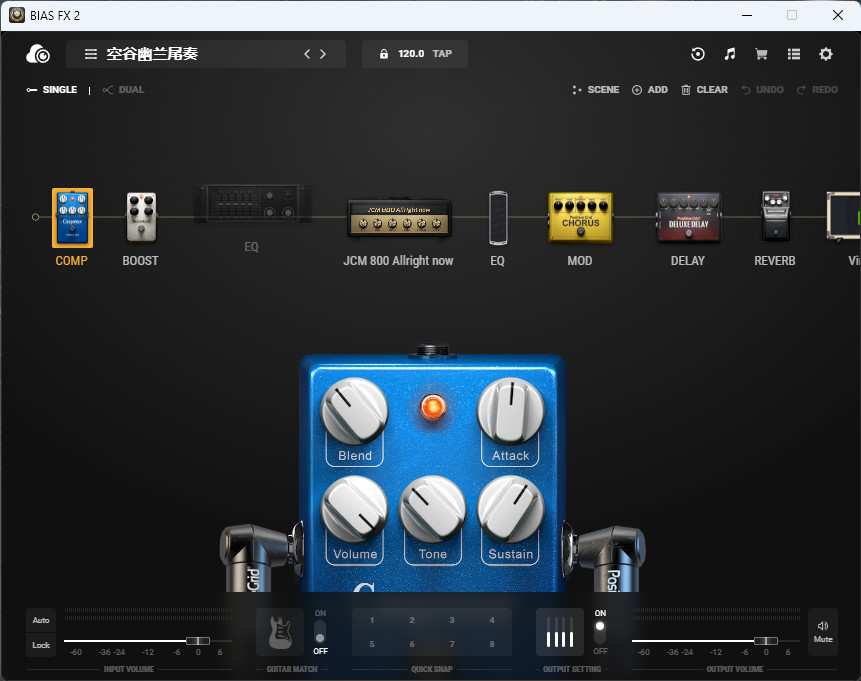Click the signal chain input node
This screenshot has width=861, height=681.
[x=35, y=217]
